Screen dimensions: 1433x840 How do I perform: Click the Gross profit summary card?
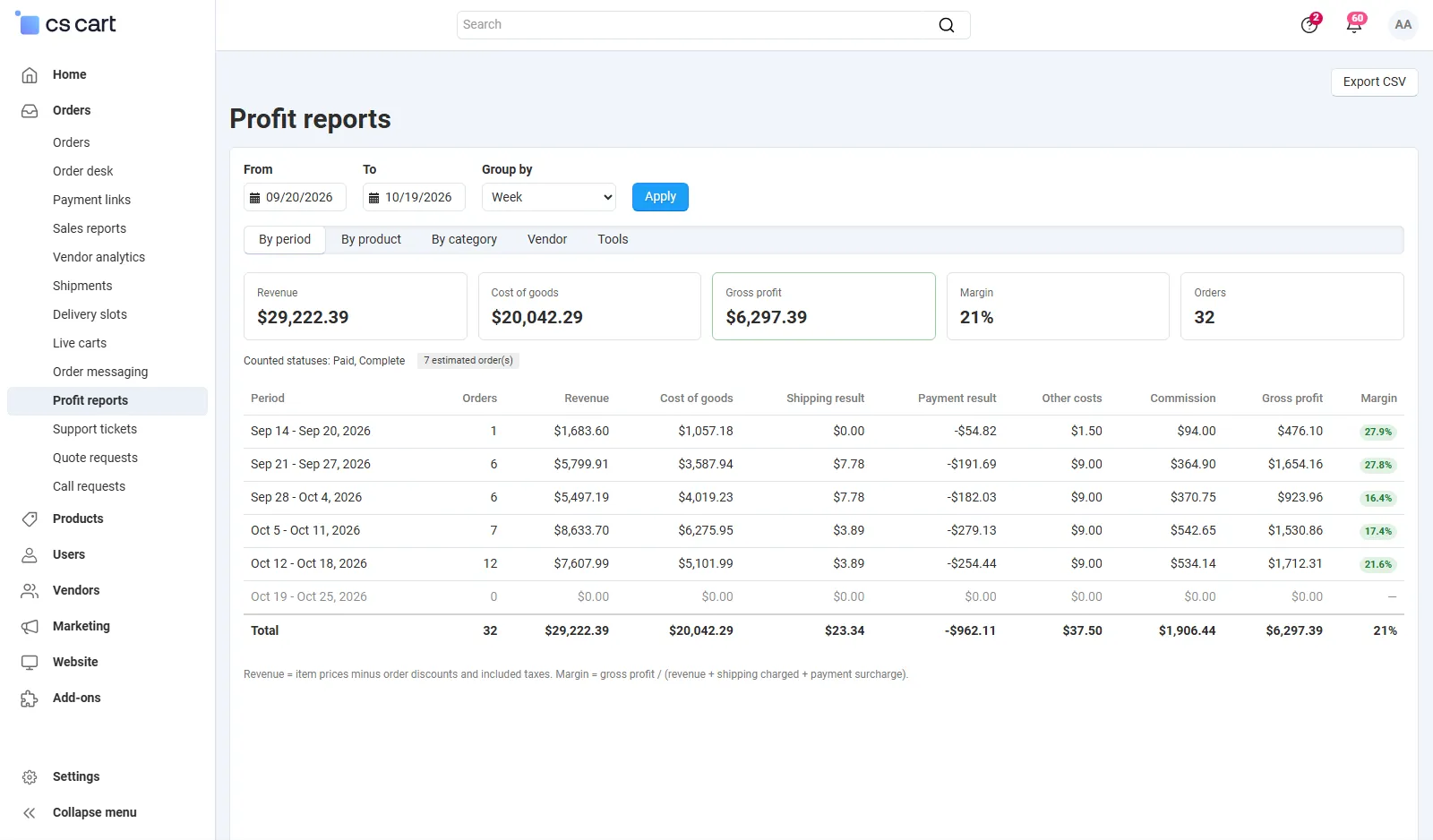(824, 306)
